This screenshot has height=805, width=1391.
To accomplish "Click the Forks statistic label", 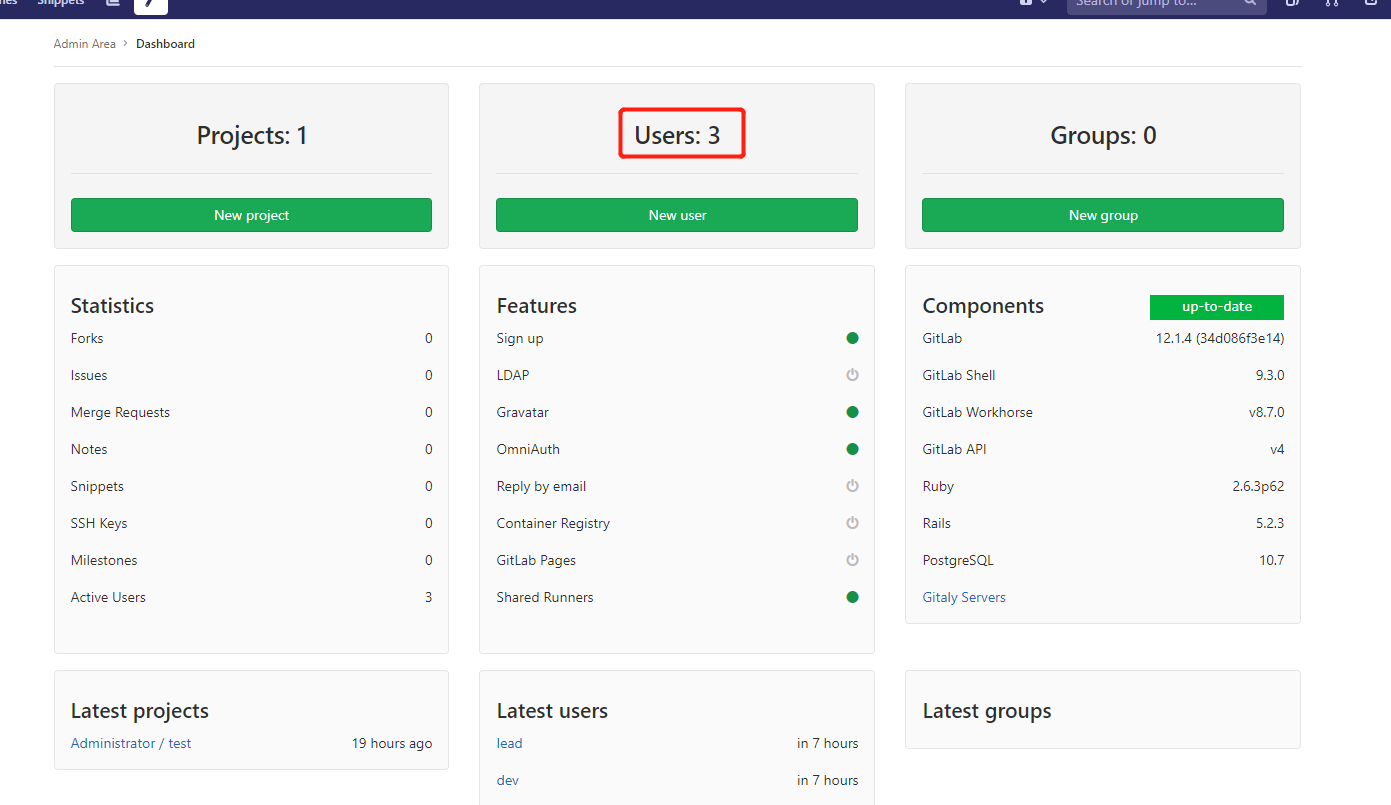I will coord(87,338).
